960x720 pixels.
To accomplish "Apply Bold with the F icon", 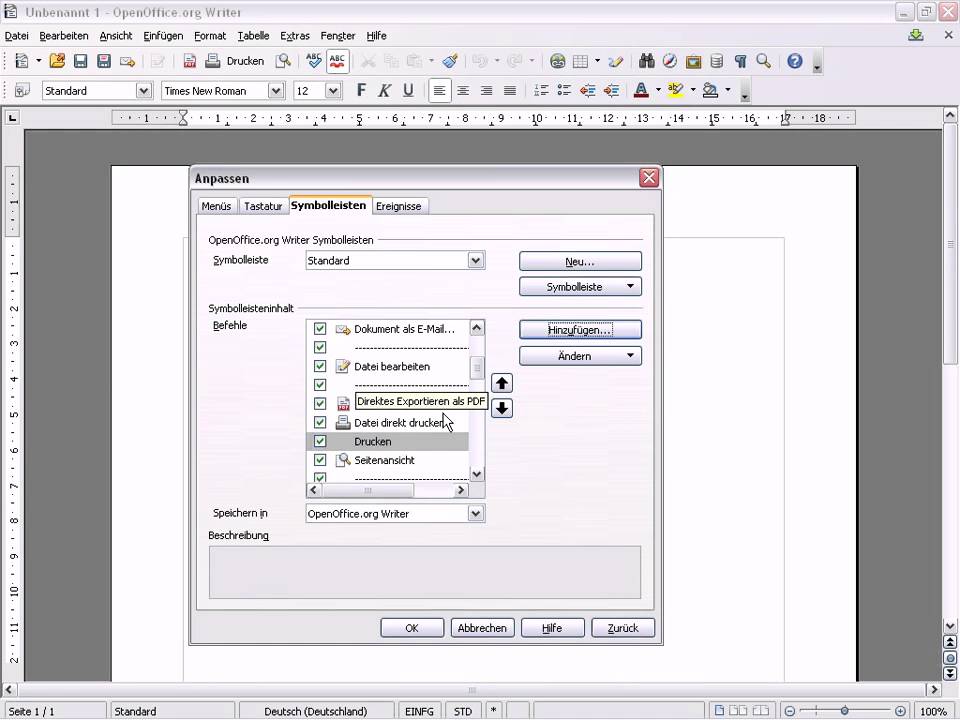I will 361,91.
